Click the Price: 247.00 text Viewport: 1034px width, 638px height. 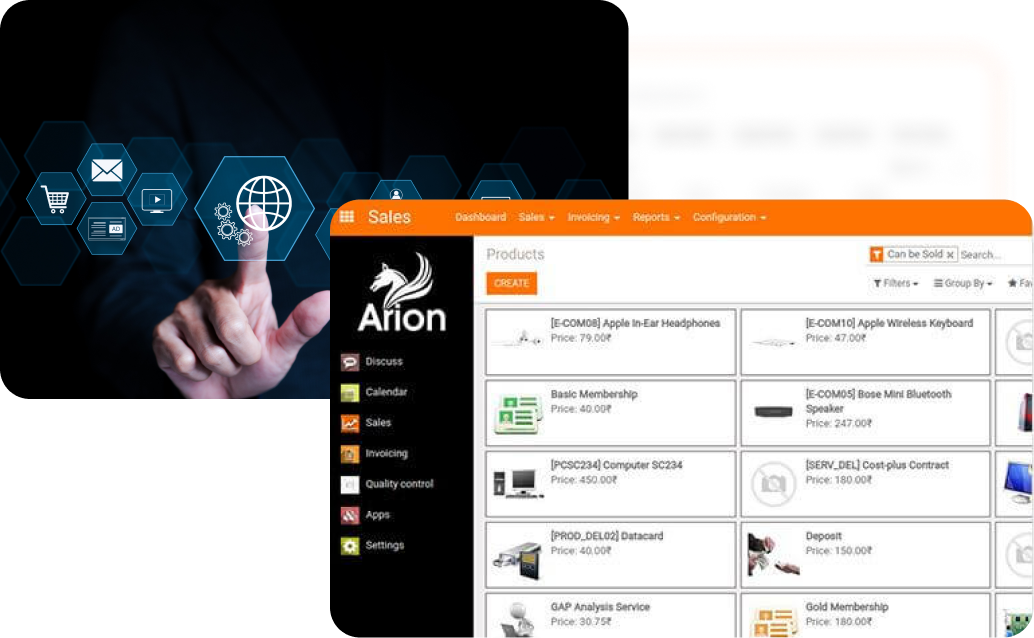click(838, 424)
